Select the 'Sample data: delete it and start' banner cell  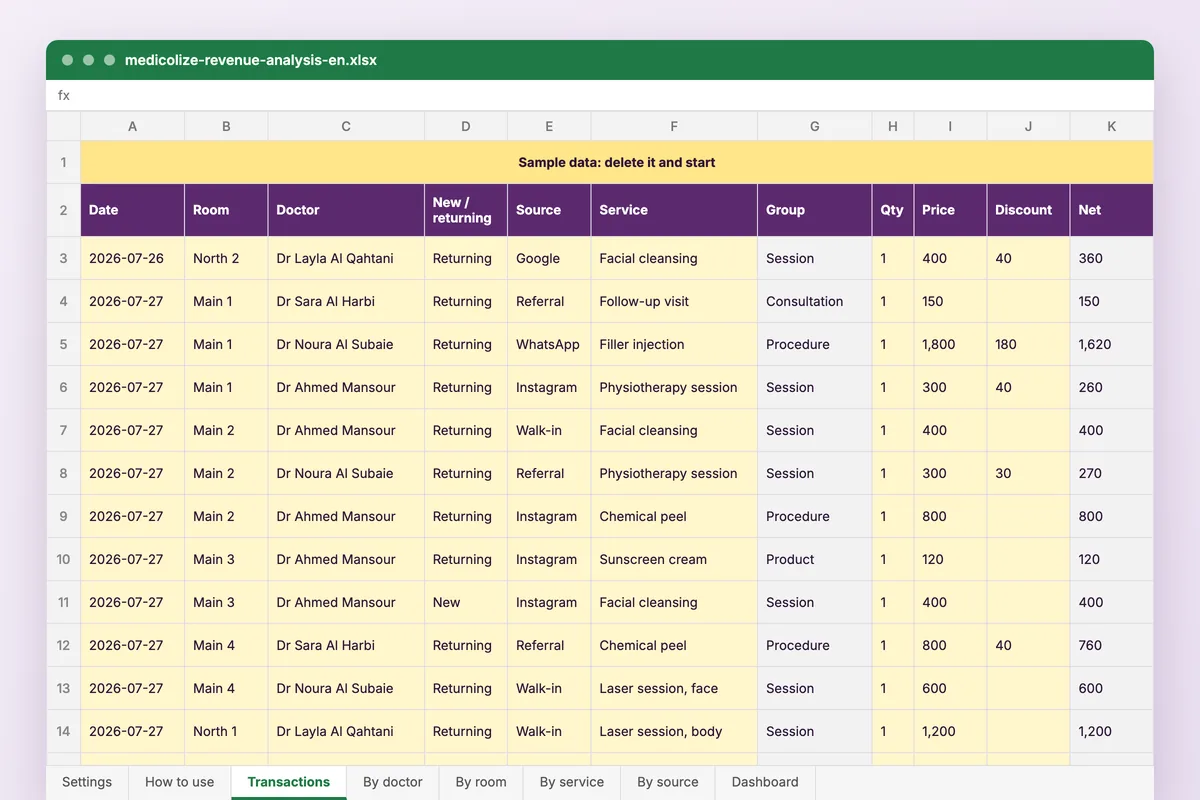coord(617,162)
